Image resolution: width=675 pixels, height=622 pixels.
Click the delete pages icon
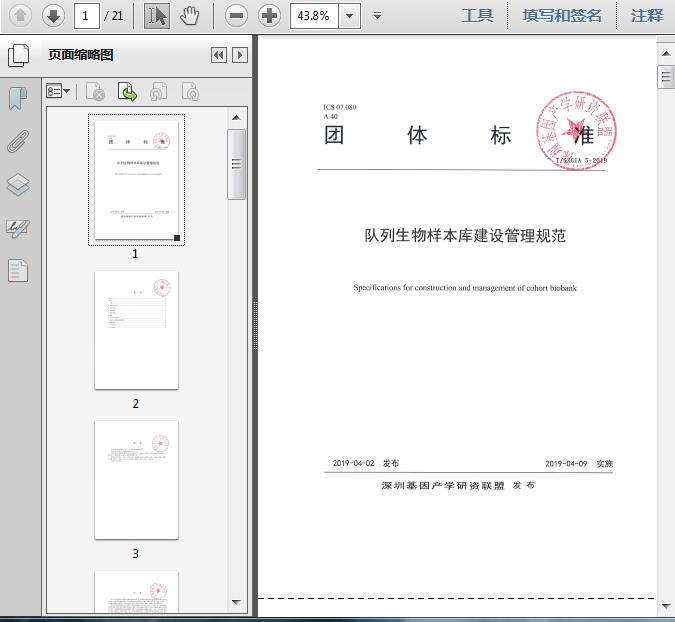pyautogui.click(x=96, y=92)
